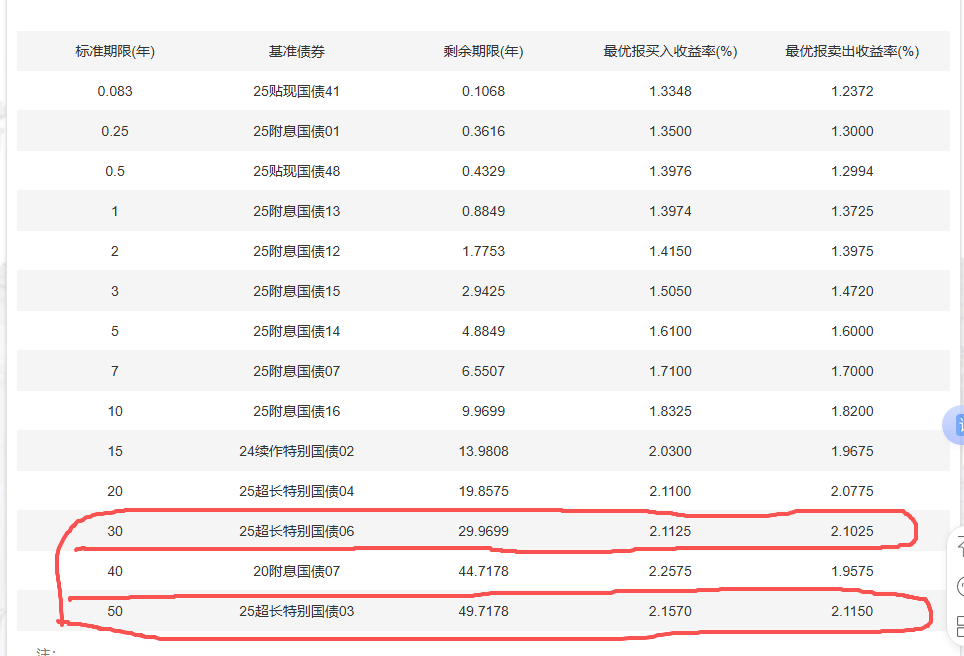Click standard term value 0.083

[115, 92]
